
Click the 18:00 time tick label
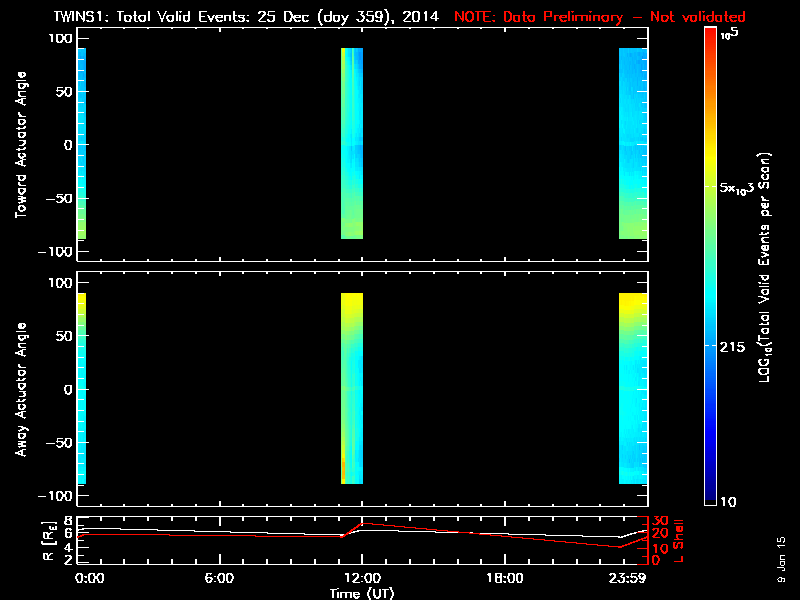(504, 578)
